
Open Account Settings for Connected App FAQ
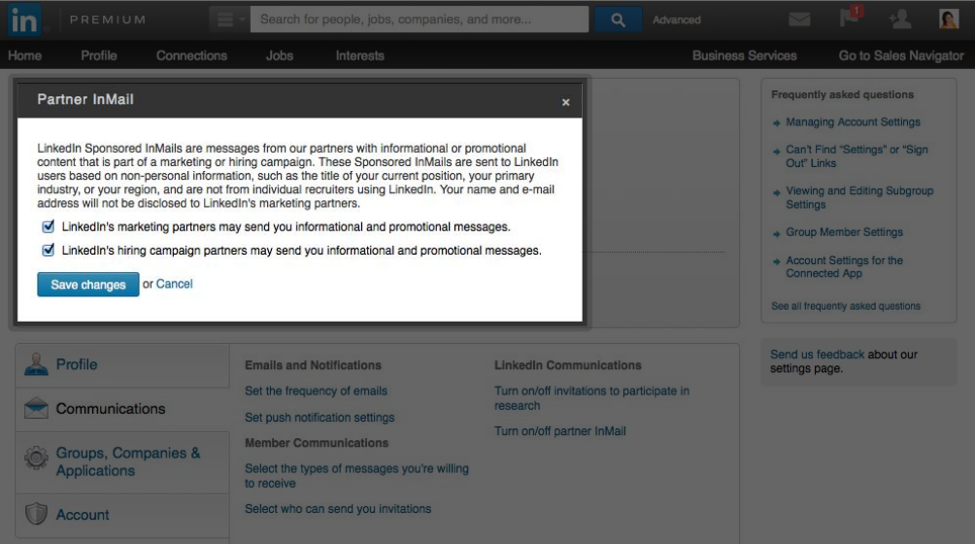tap(844, 266)
